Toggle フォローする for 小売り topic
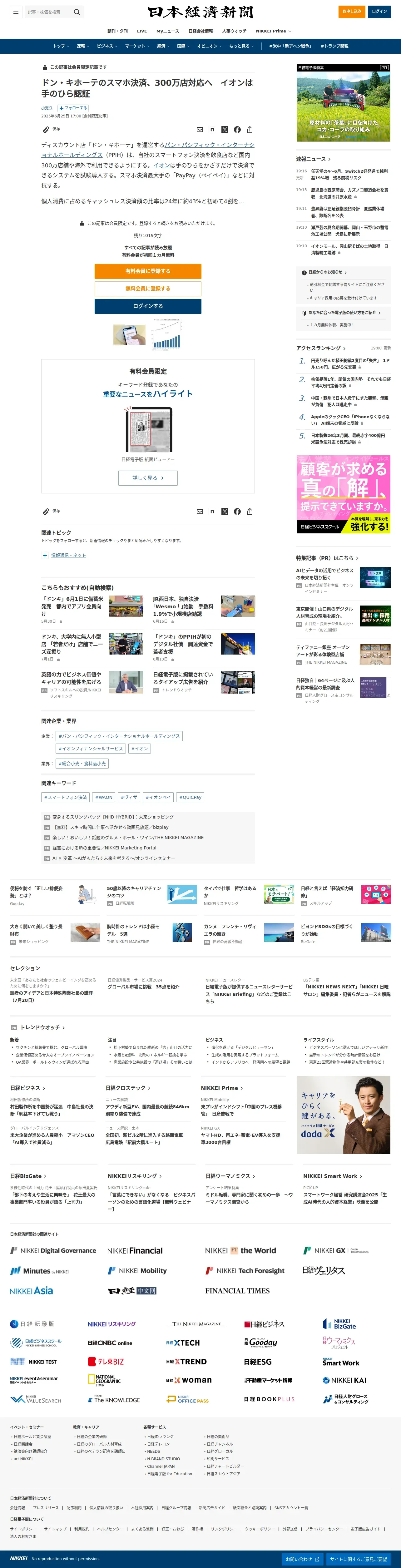The image size is (401, 1568). tap(72, 108)
